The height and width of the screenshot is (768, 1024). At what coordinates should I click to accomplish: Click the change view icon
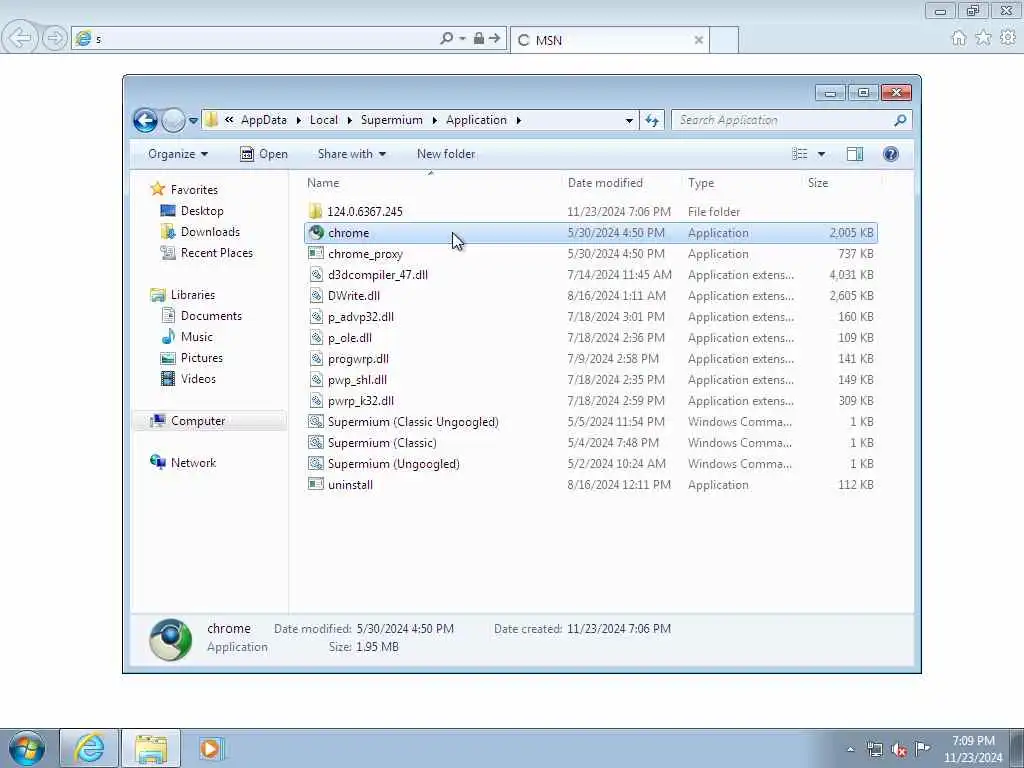[800, 154]
